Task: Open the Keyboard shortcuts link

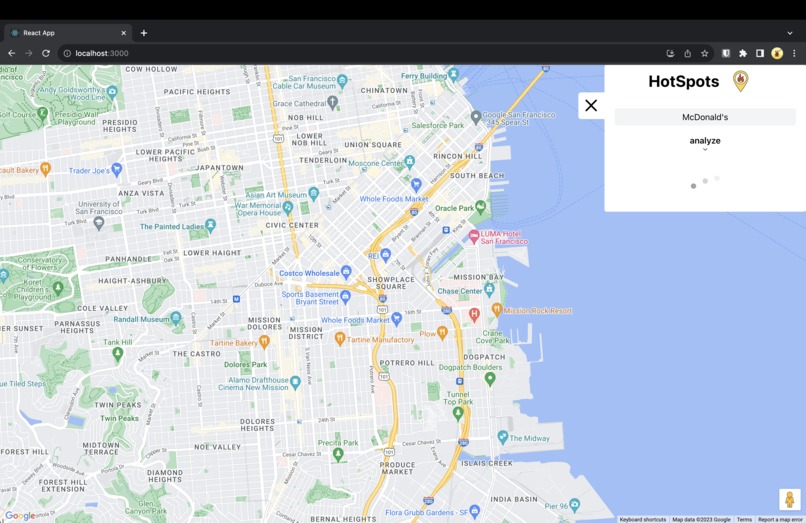Action: [643, 519]
